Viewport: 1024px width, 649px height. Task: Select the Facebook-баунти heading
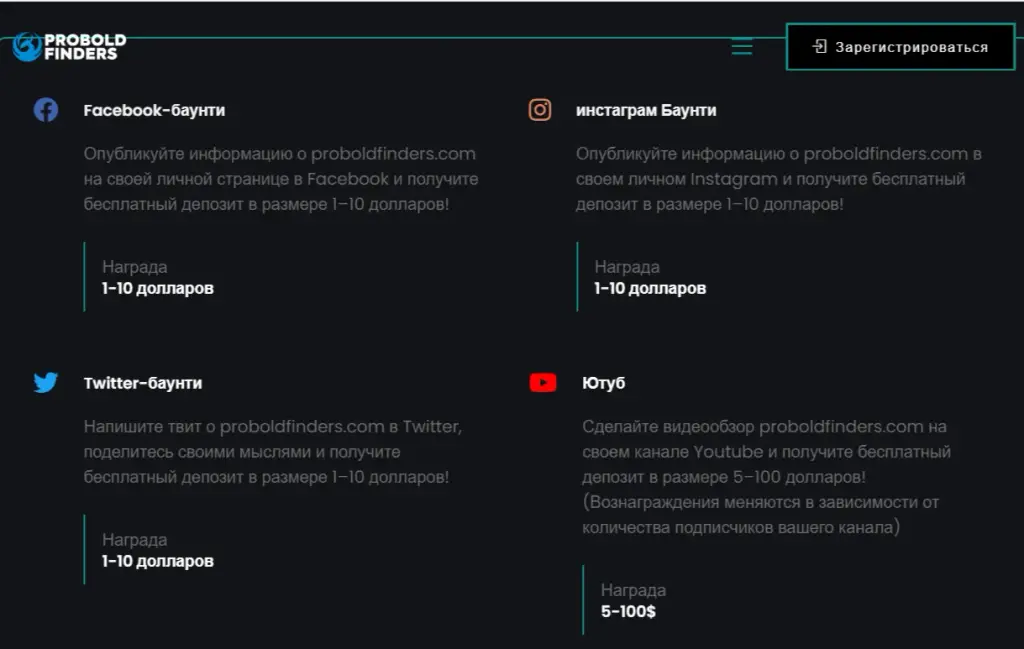click(154, 110)
